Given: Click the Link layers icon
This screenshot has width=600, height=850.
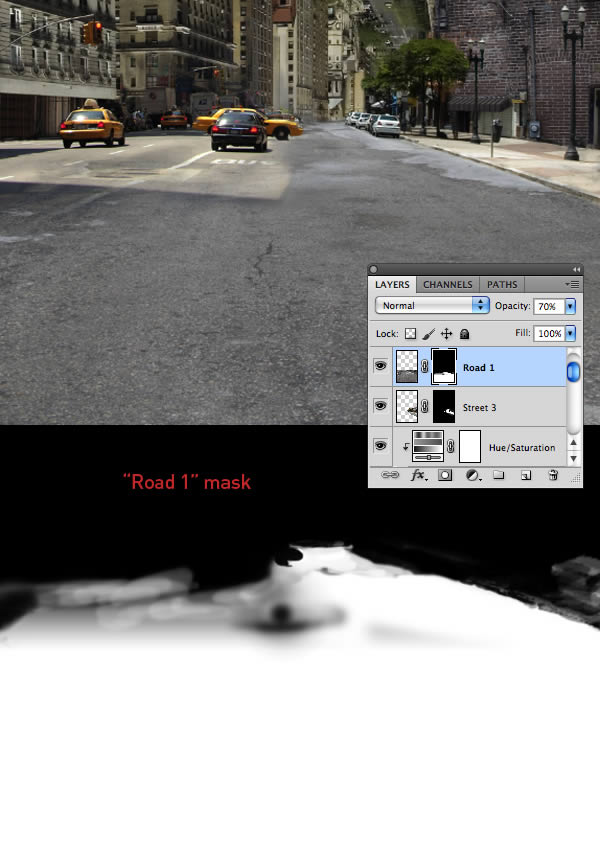Looking at the screenshot, I should 389,475.
